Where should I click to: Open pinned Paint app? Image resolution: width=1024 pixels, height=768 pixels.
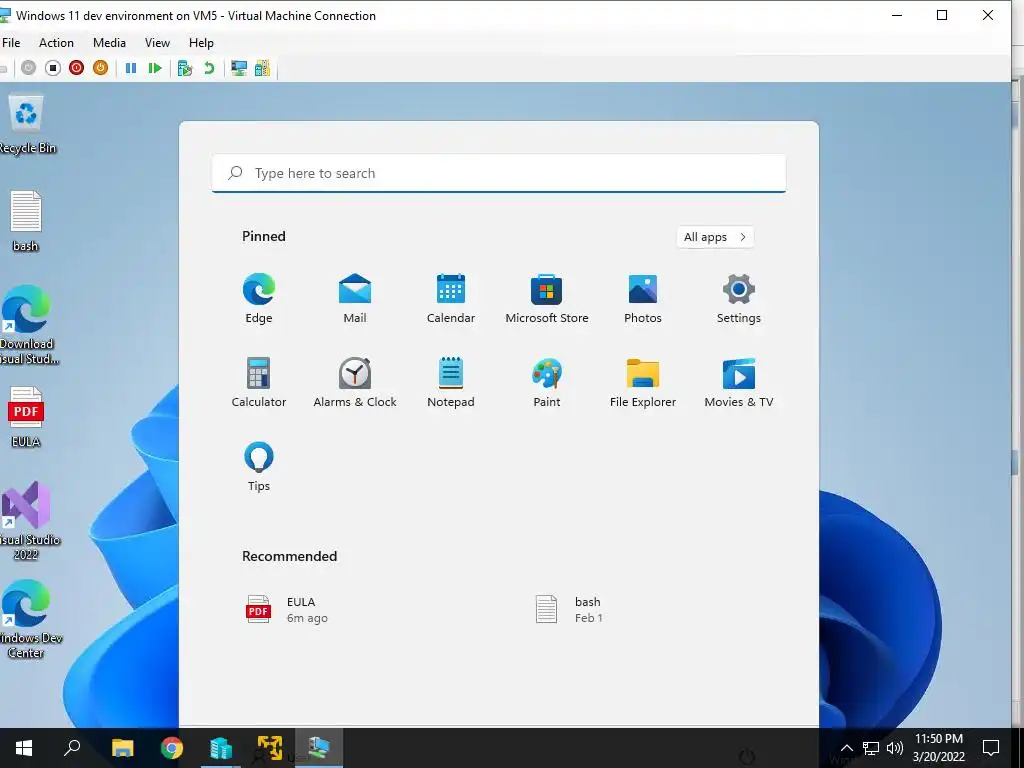pos(547,383)
